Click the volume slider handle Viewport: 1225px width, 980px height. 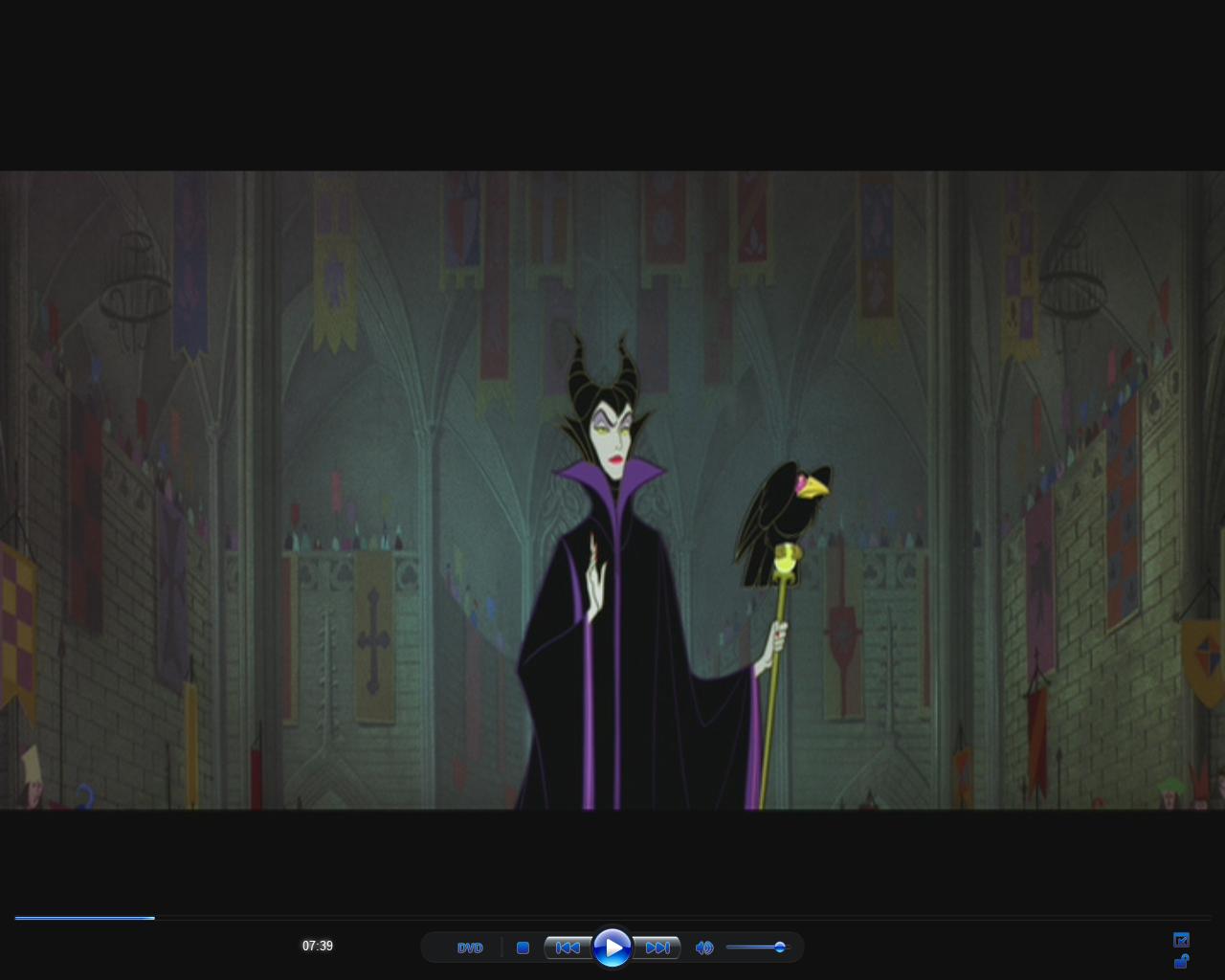click(780, 947)
